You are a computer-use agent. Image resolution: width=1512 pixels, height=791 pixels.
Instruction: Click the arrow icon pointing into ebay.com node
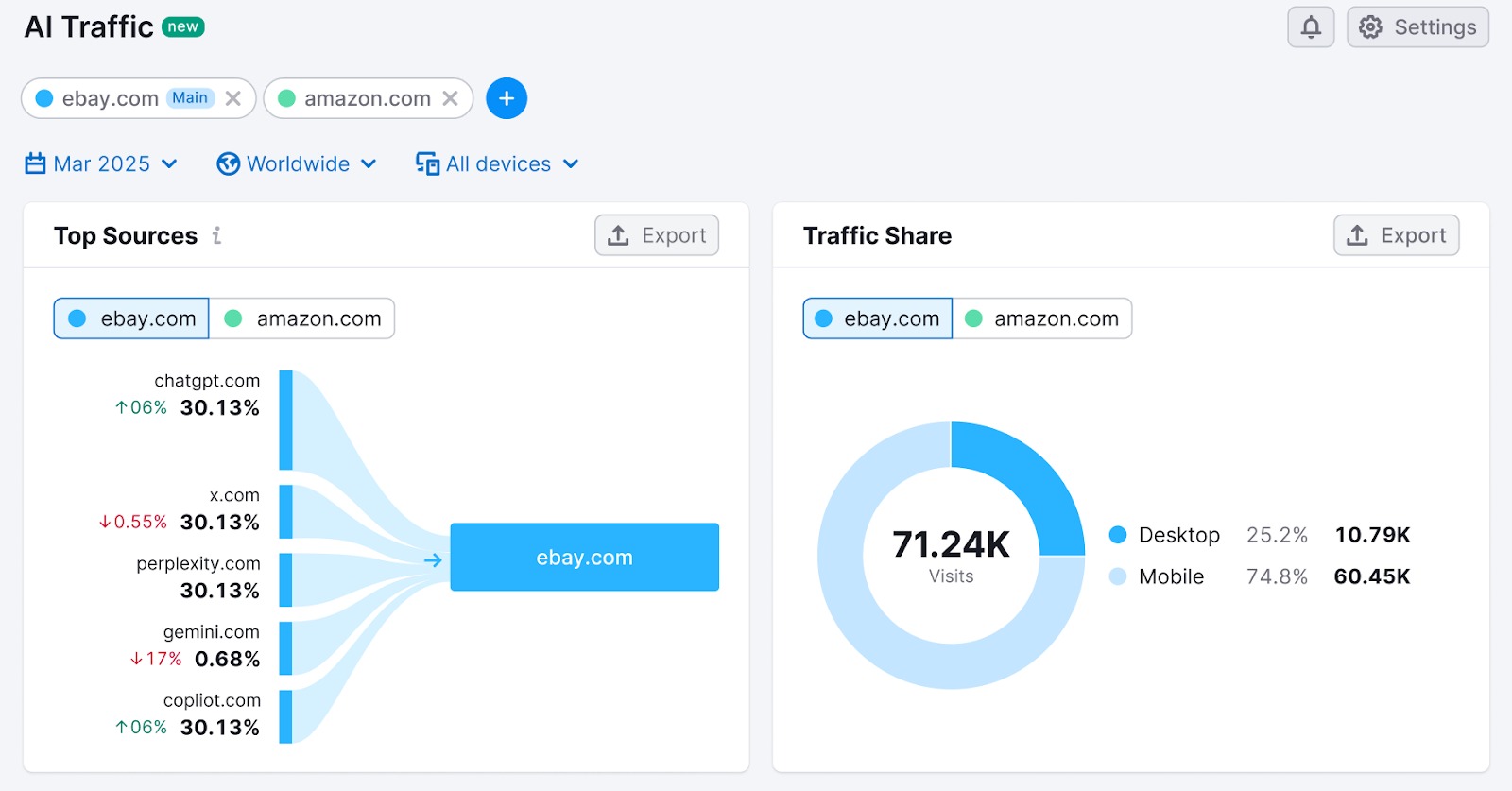point(433,560)
